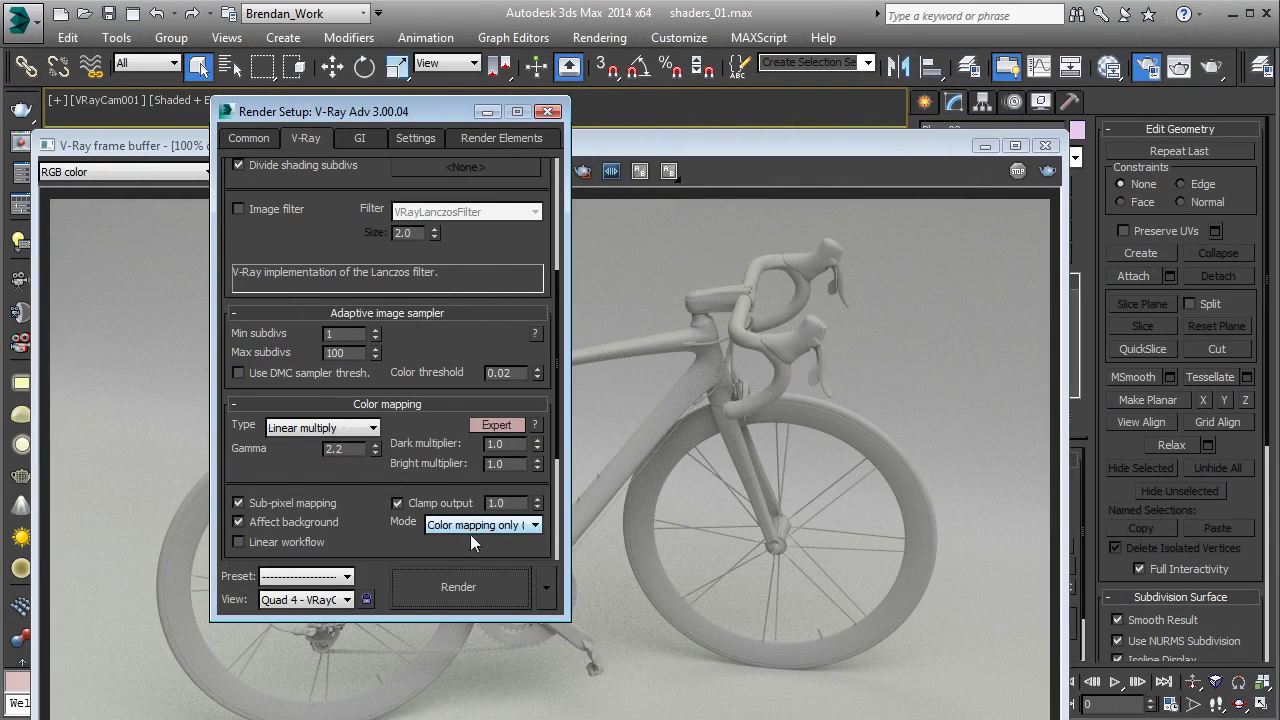Open the selection filter All dropdown

147,63
